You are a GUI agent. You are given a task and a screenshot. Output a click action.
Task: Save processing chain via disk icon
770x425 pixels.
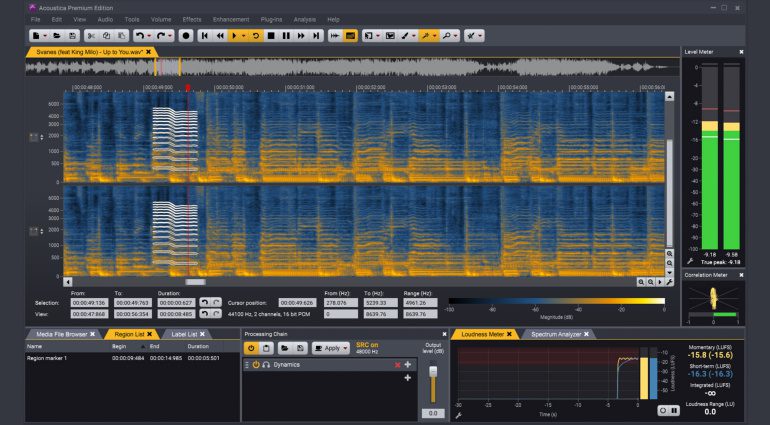point(300,348)
